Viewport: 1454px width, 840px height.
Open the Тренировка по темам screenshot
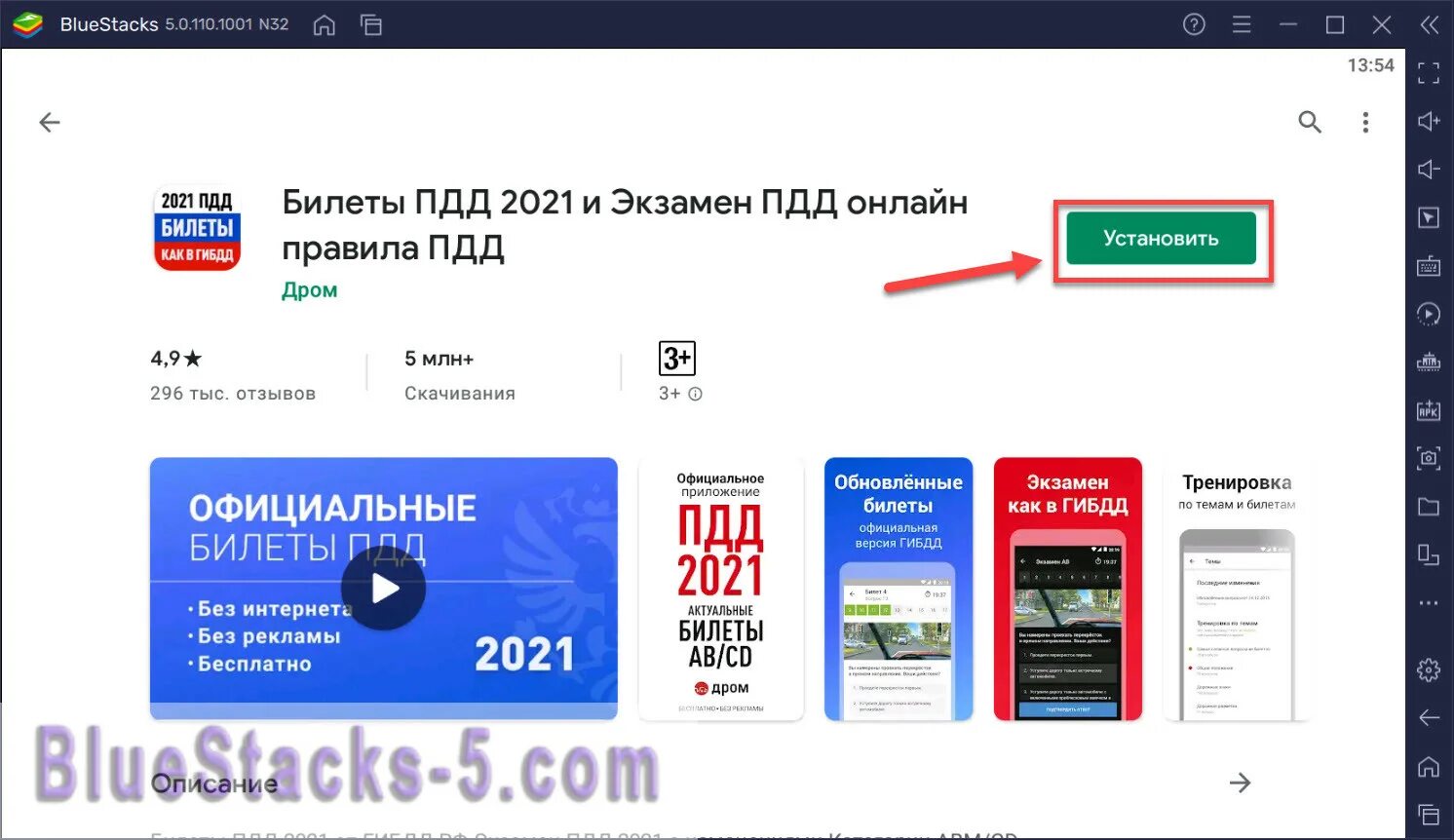(1237, 590)
